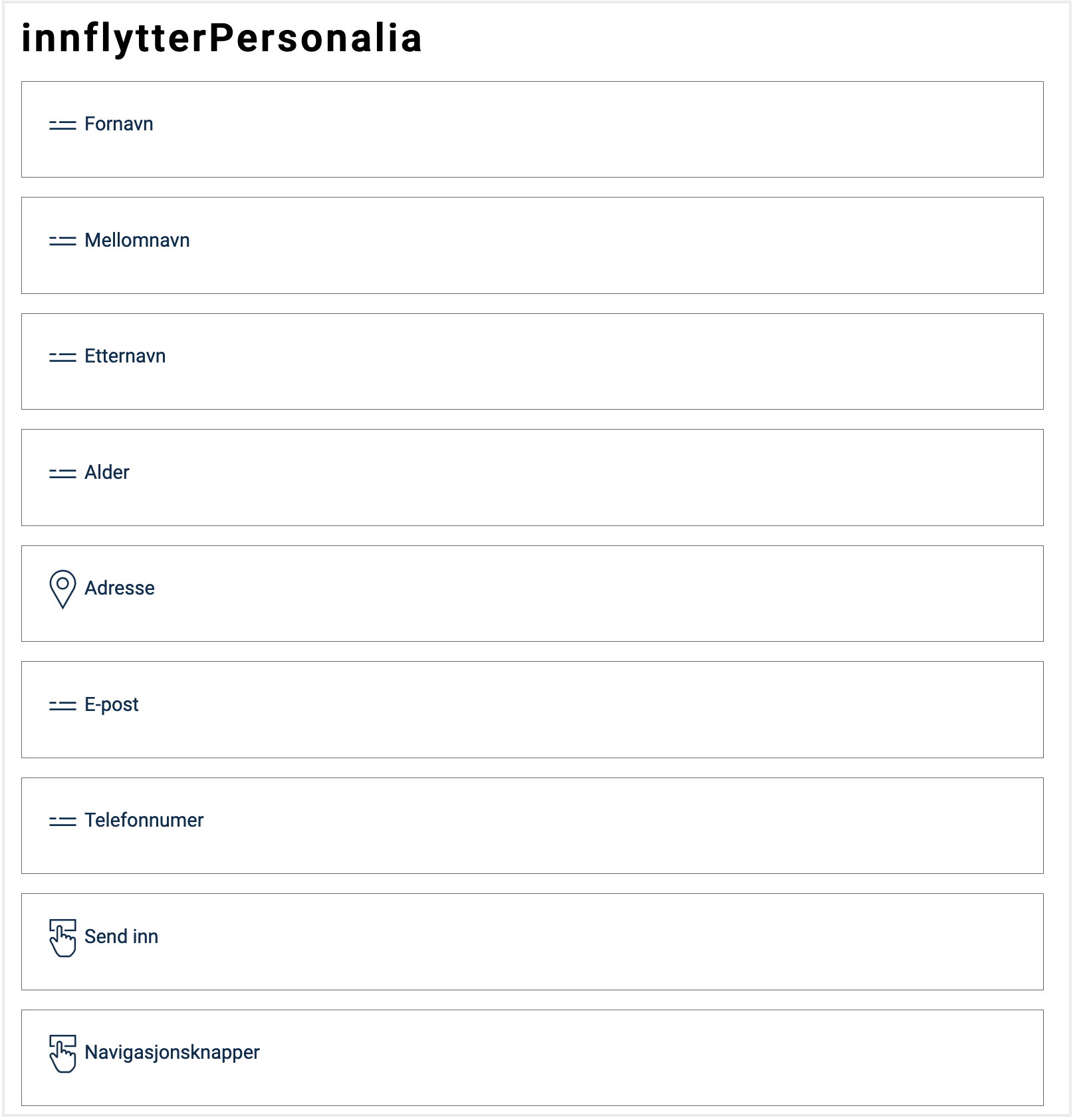The image size is (1073, 1120).
Task: Click the text field icon beside Mellomnavn
Action: coord(62,241)
